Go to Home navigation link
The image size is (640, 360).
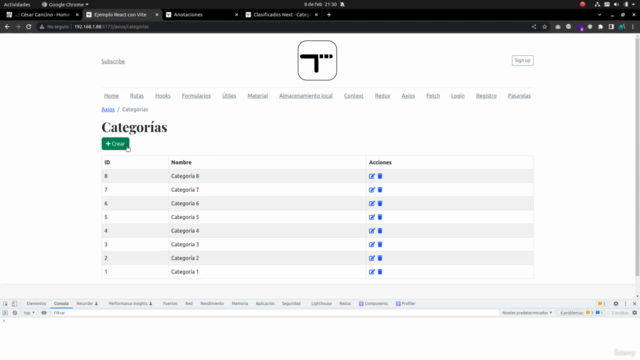(x=111, y=96)
